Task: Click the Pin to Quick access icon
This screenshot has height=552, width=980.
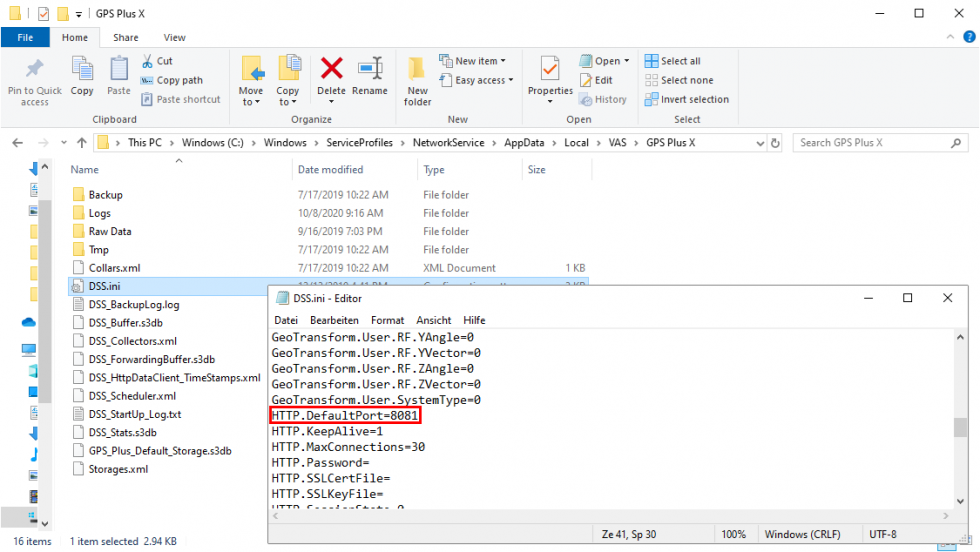Action: [34, 70]
